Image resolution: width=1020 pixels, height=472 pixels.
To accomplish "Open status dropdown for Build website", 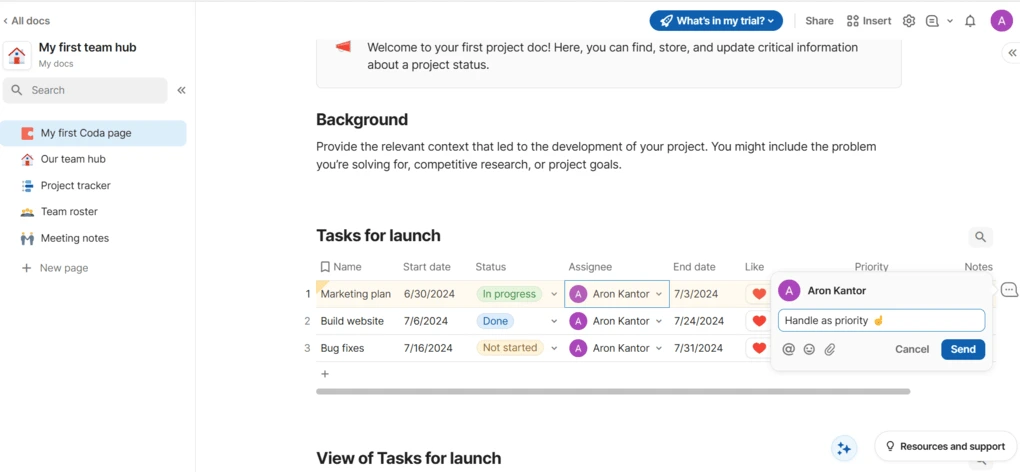I will [554, 321].
